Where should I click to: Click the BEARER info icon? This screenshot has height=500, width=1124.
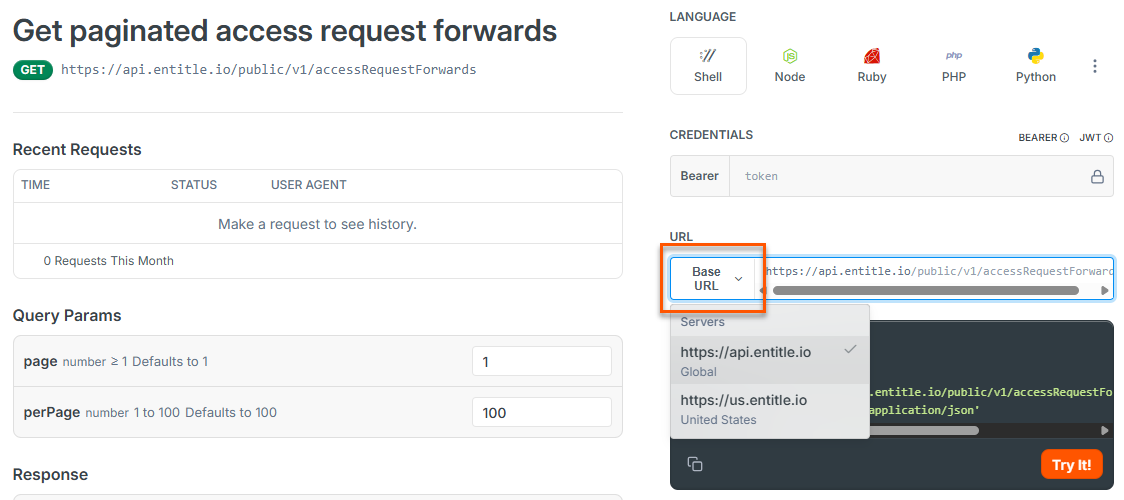[1065, 138]
